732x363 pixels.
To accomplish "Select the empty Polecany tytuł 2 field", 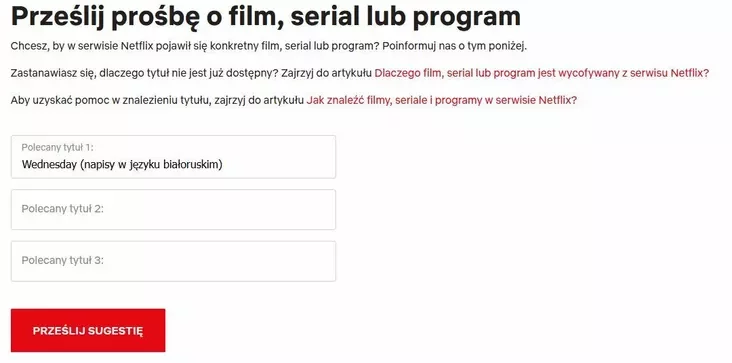I will point(173,209).
